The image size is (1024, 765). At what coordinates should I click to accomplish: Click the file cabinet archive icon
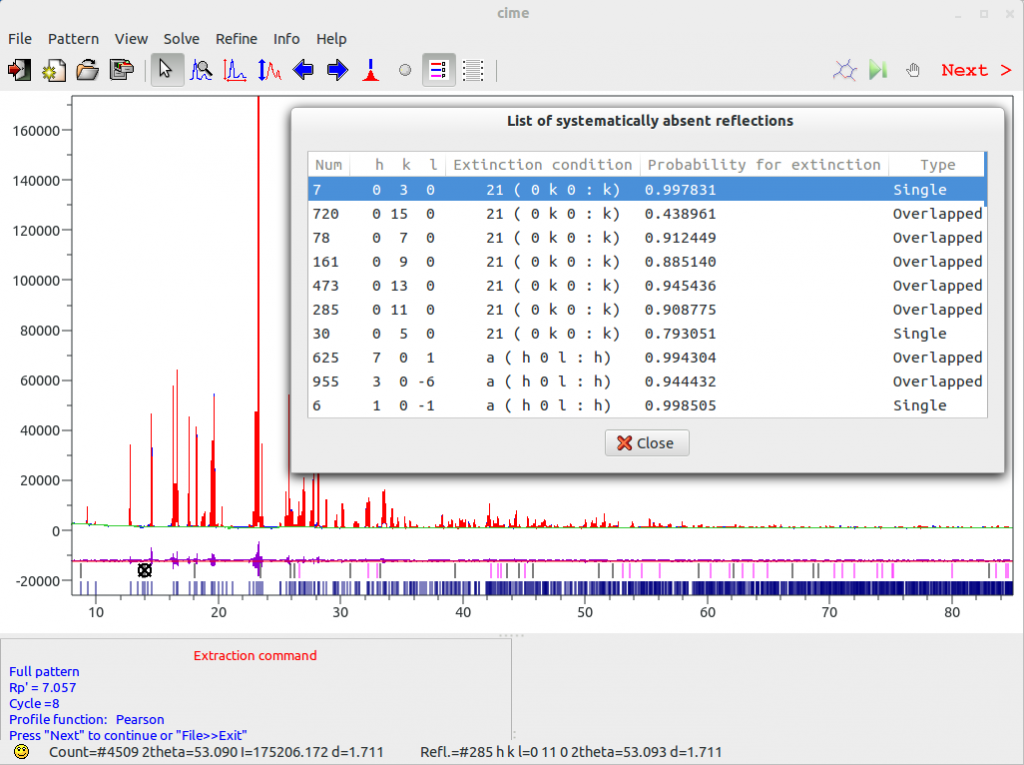coord(121,70)
